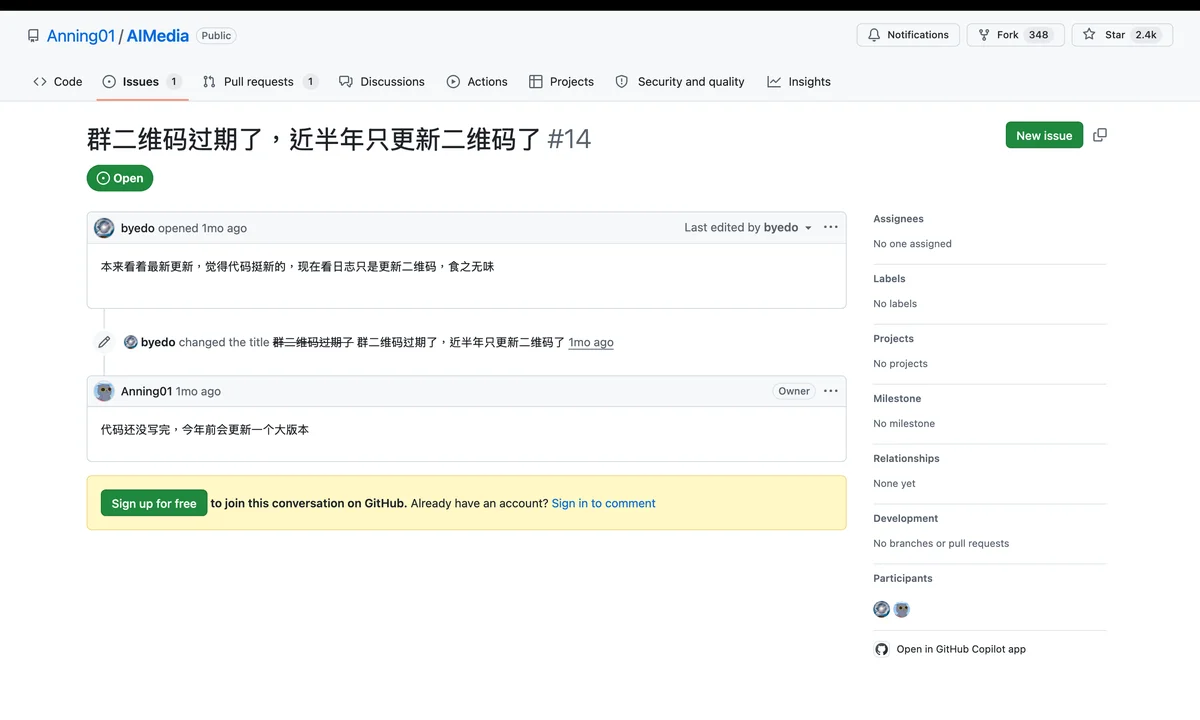Go to the Pull requests tab
The width and height of the screenshot is (1200, 720).
pos(260,82)
